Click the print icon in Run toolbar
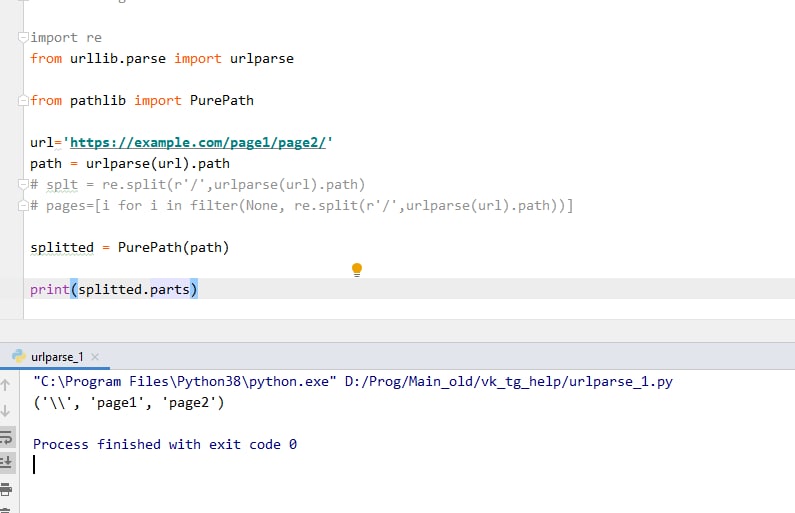 [x=6, y=489]
